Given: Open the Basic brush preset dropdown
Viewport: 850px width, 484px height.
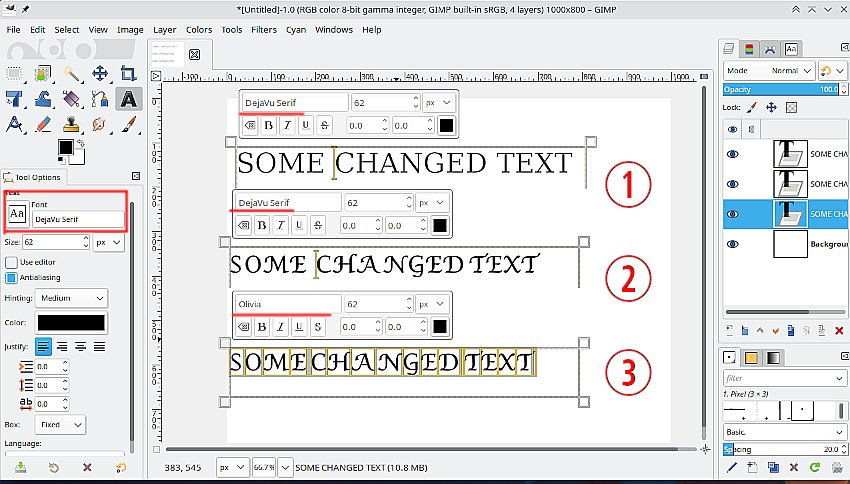Looking at the screenshot, I should 784,432.
